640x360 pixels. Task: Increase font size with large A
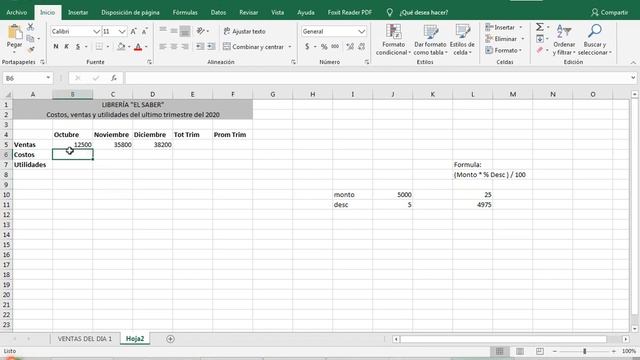coord(133,31)
